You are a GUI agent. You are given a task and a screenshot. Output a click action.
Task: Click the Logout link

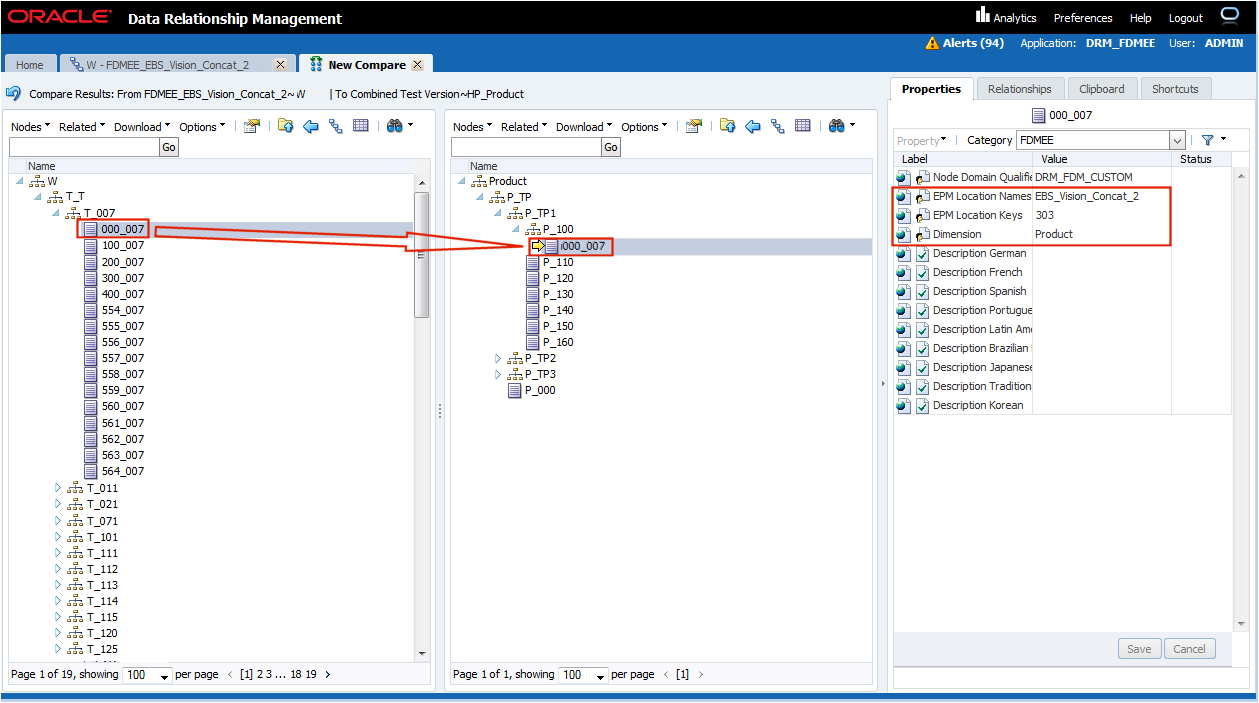(x=1185, y=18)
